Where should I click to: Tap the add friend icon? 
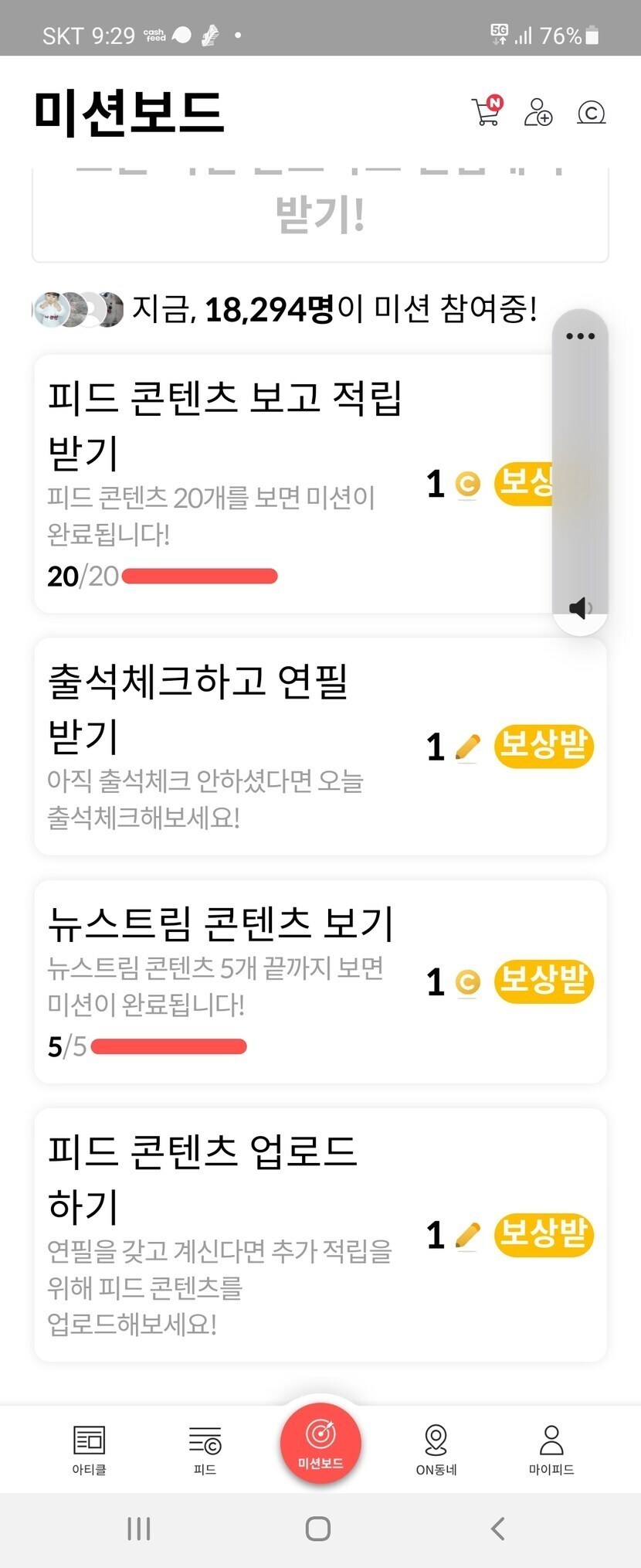click(x=538, y=113)
